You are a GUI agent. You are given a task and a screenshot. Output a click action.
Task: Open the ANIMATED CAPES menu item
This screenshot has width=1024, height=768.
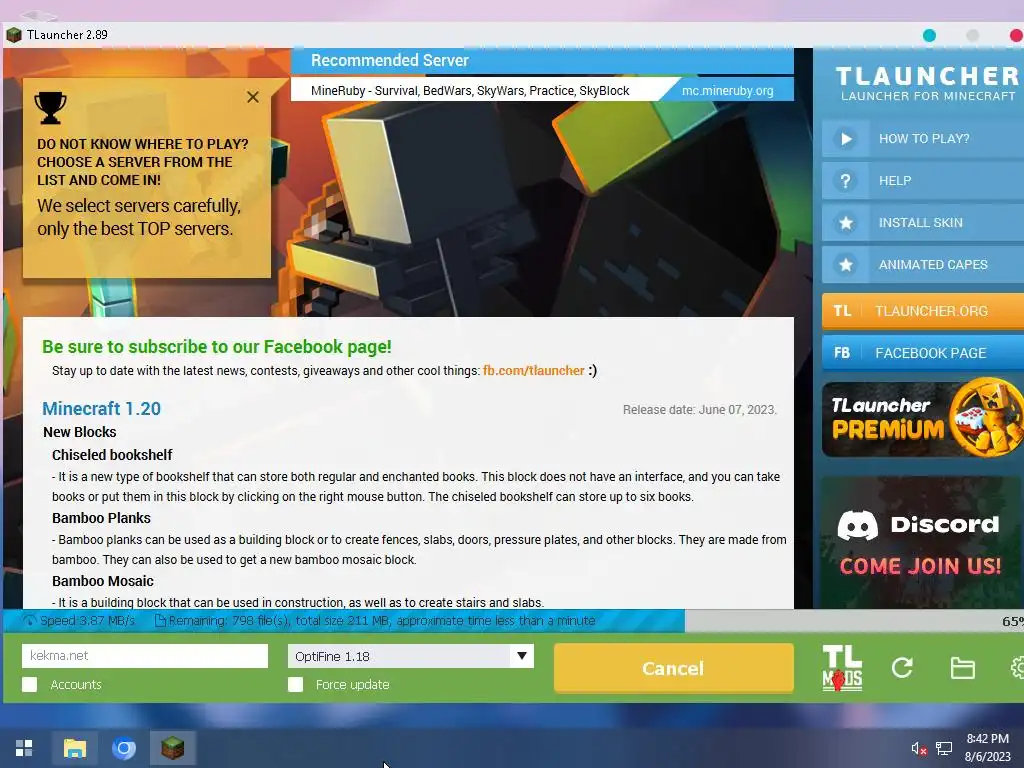[x=923, y=264]
